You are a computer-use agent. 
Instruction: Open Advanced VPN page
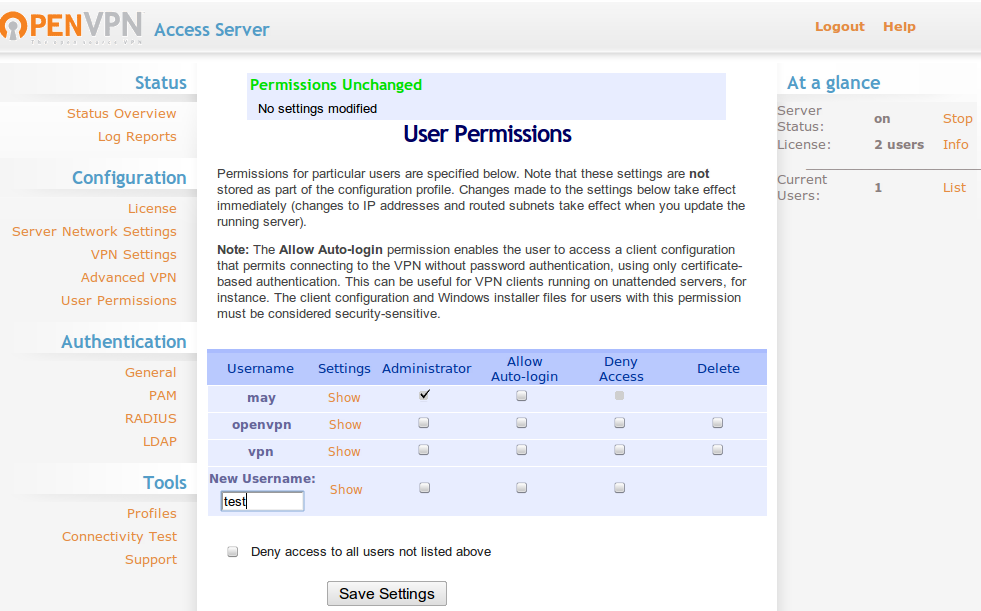[x=128, y=278]
